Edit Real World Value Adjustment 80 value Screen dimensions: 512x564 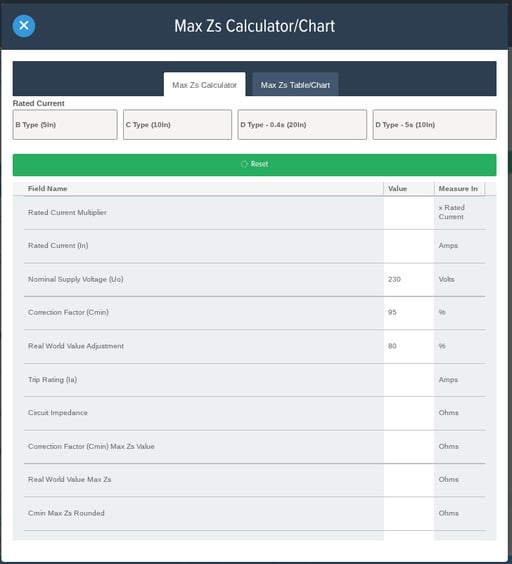(x=409, y=346)
